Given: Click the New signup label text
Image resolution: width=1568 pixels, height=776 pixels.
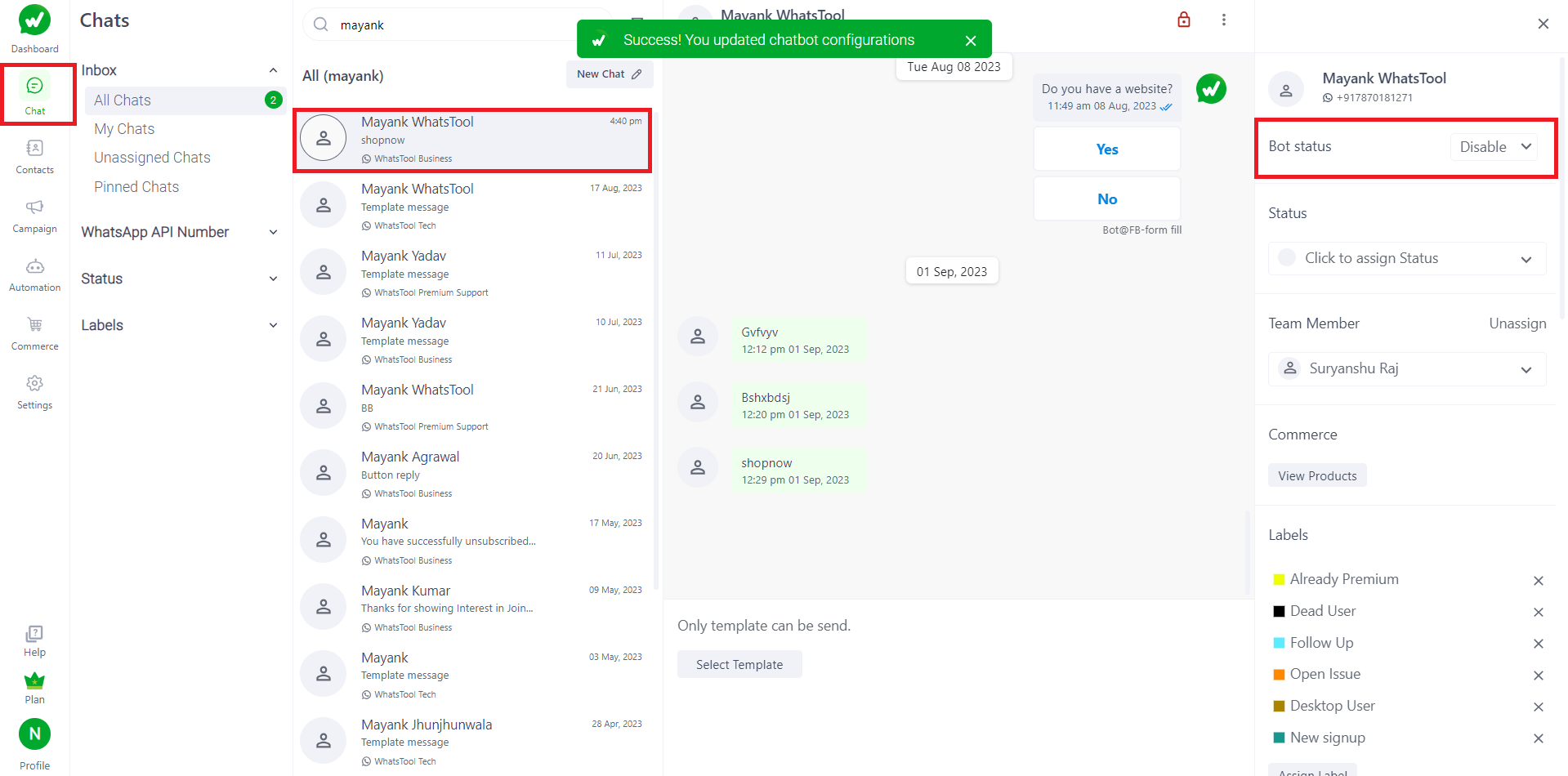Looking at the screenshot, I should [1328, 738].
